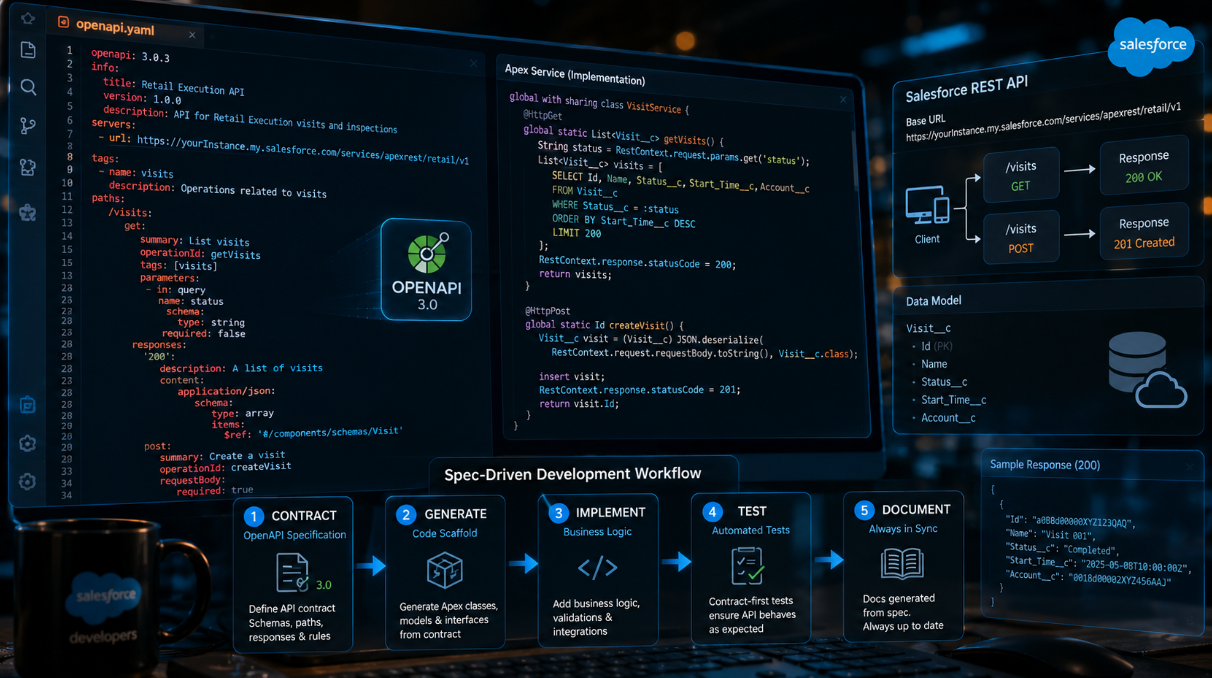Click the Response 200 OK box
Viewport: 1212px width, 678px height.
pos(1144,166)
